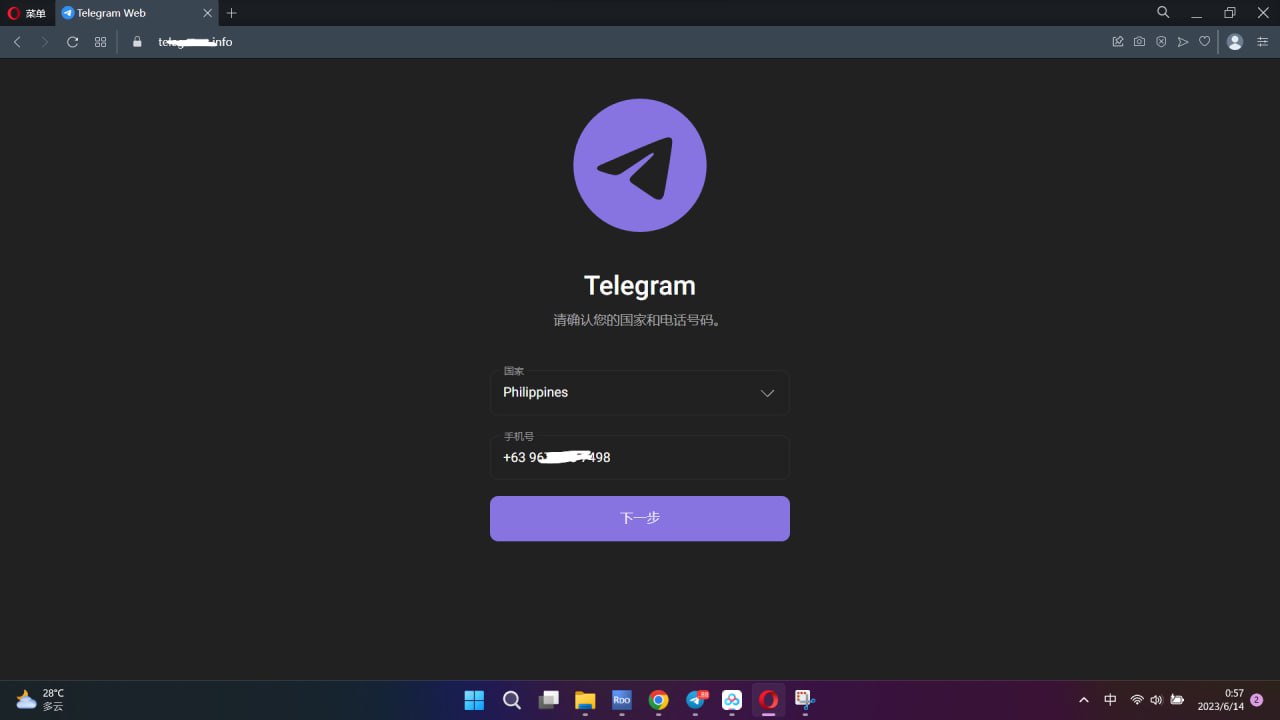The image size is (1280, 720).
Task: Open the Opera ad blocker shield icon
Action: [1161, 42]
